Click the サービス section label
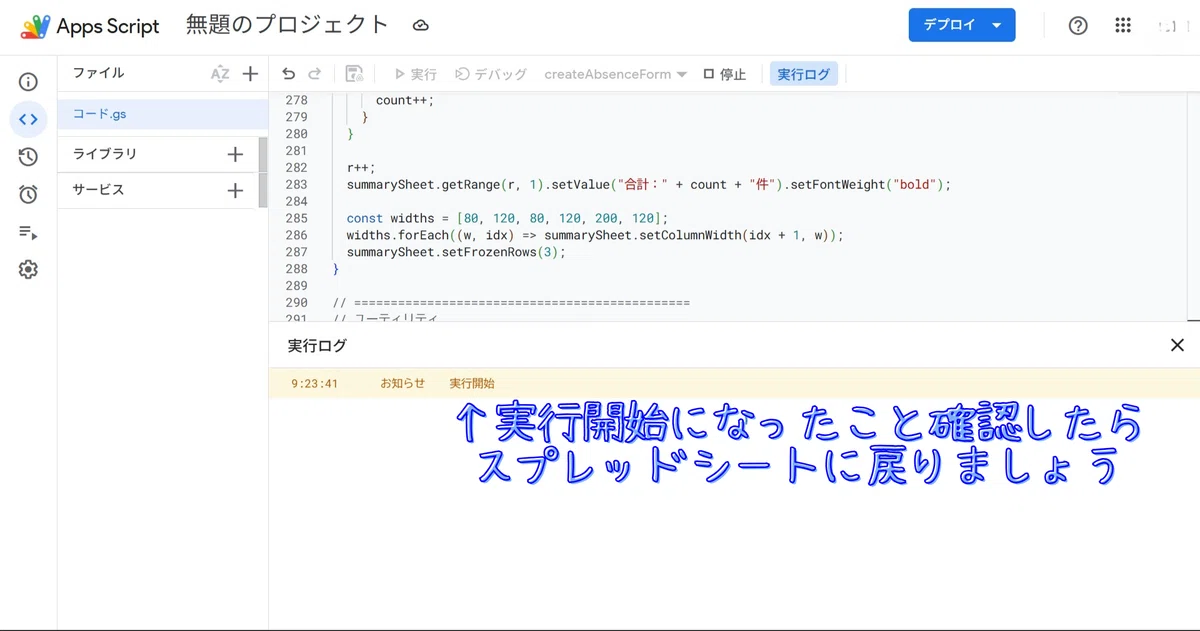This screenshot has height=631, width=1200. click(x=99, y=190)
